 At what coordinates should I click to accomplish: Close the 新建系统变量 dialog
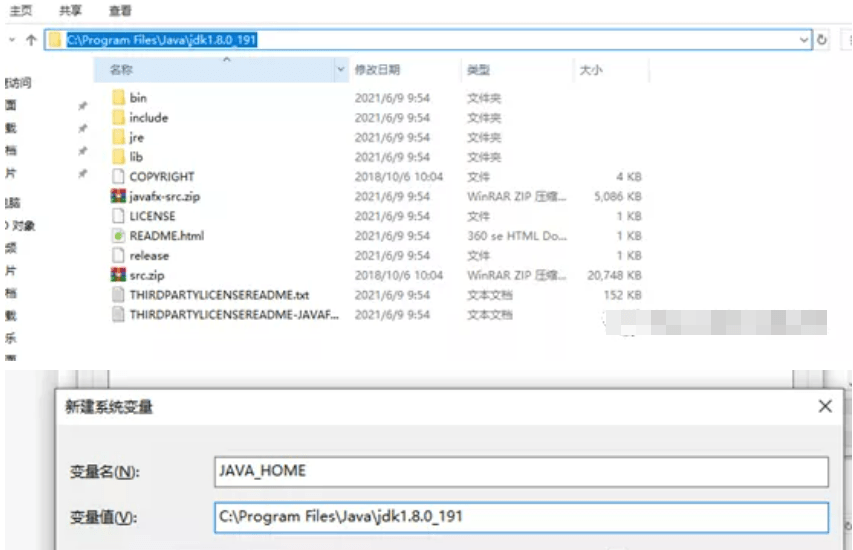(x=825, y=406)
